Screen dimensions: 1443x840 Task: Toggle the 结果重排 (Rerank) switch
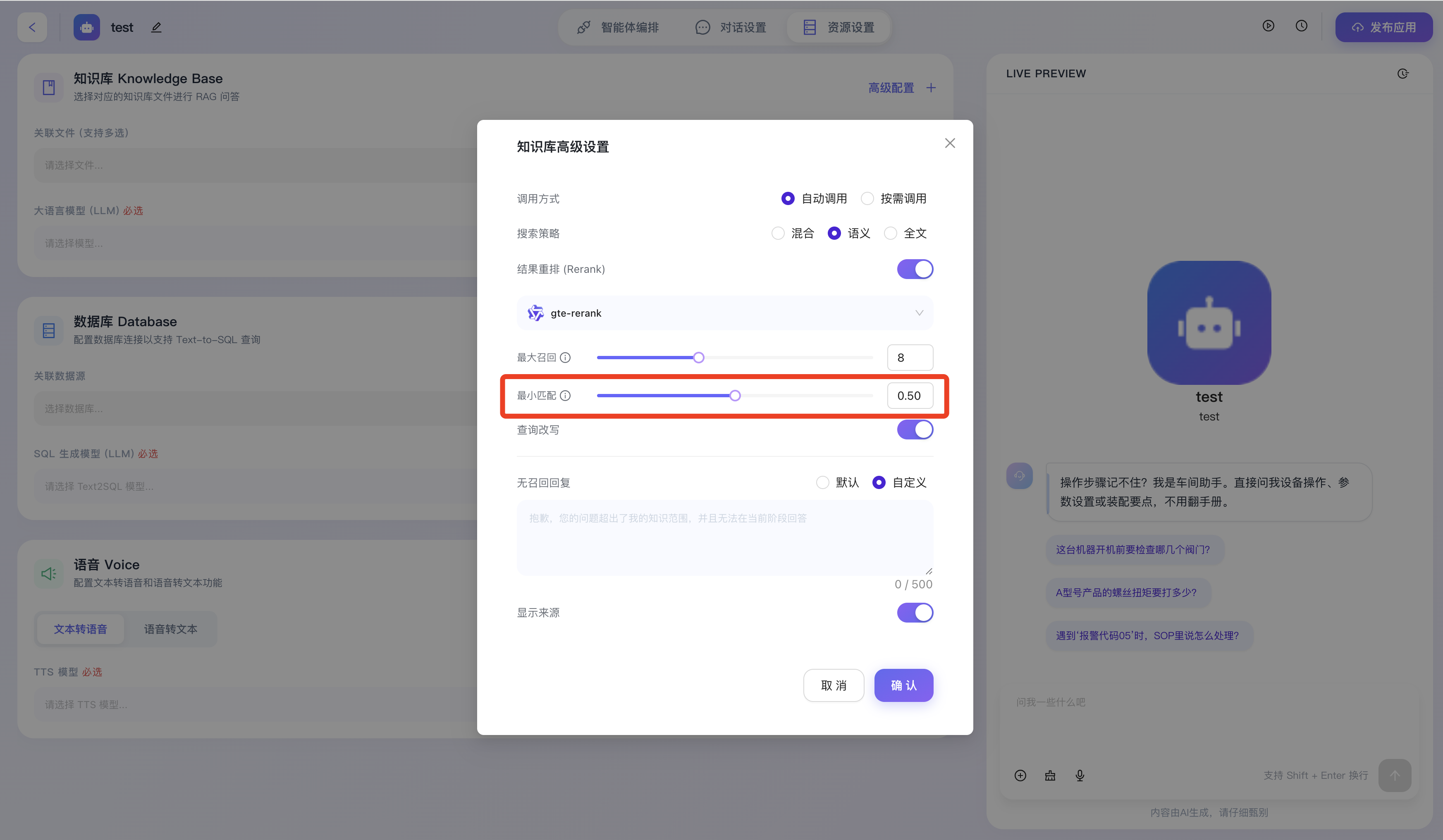coord(915,269)
